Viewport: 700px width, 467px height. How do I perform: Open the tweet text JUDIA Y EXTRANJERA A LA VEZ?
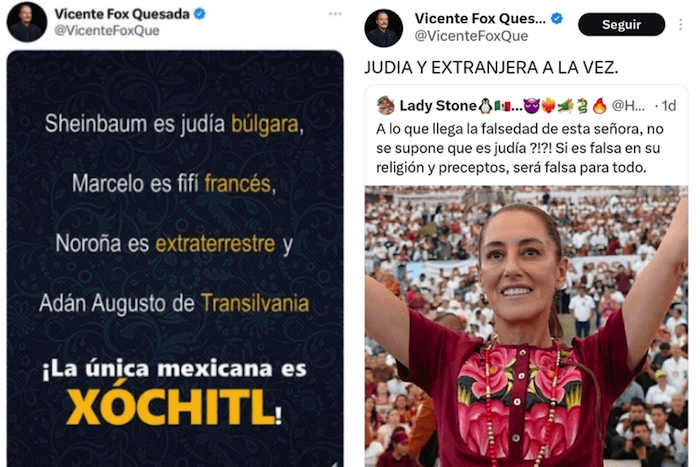click(492, 68)
